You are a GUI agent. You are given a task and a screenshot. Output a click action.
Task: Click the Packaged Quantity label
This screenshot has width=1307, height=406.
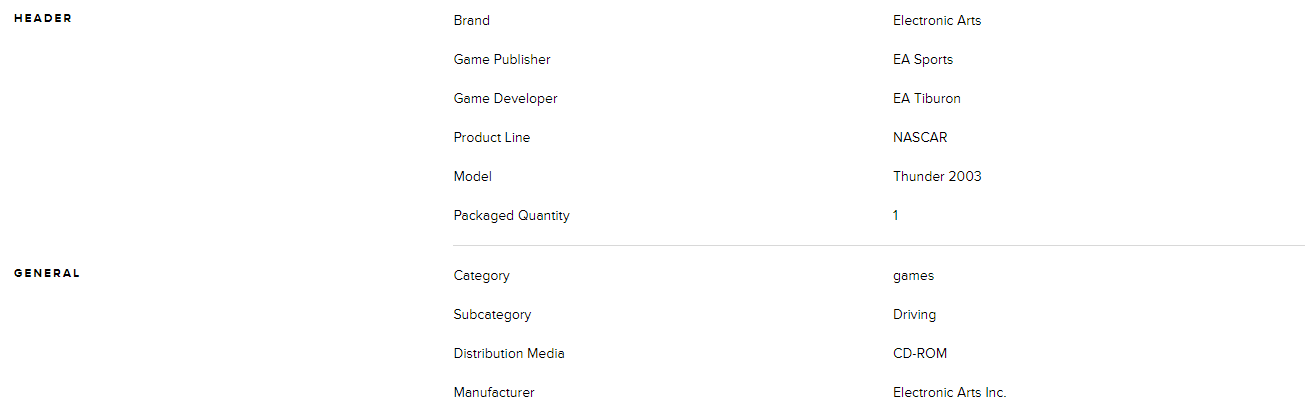(511, 215)
